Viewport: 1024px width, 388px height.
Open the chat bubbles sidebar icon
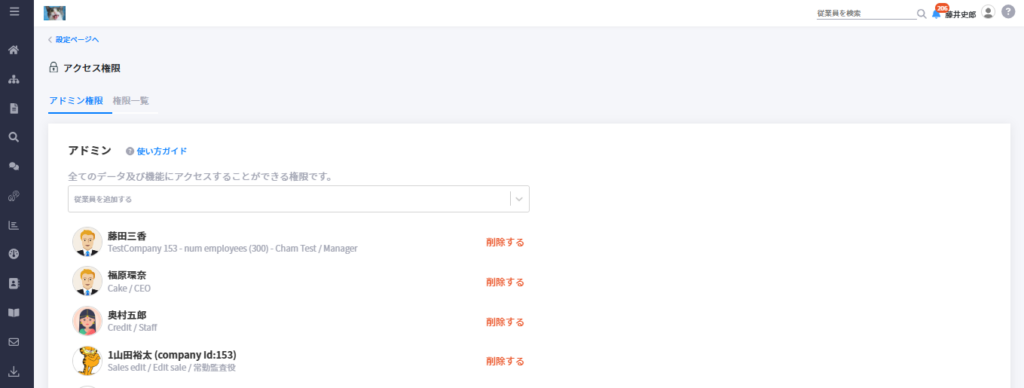click(14, 167)
